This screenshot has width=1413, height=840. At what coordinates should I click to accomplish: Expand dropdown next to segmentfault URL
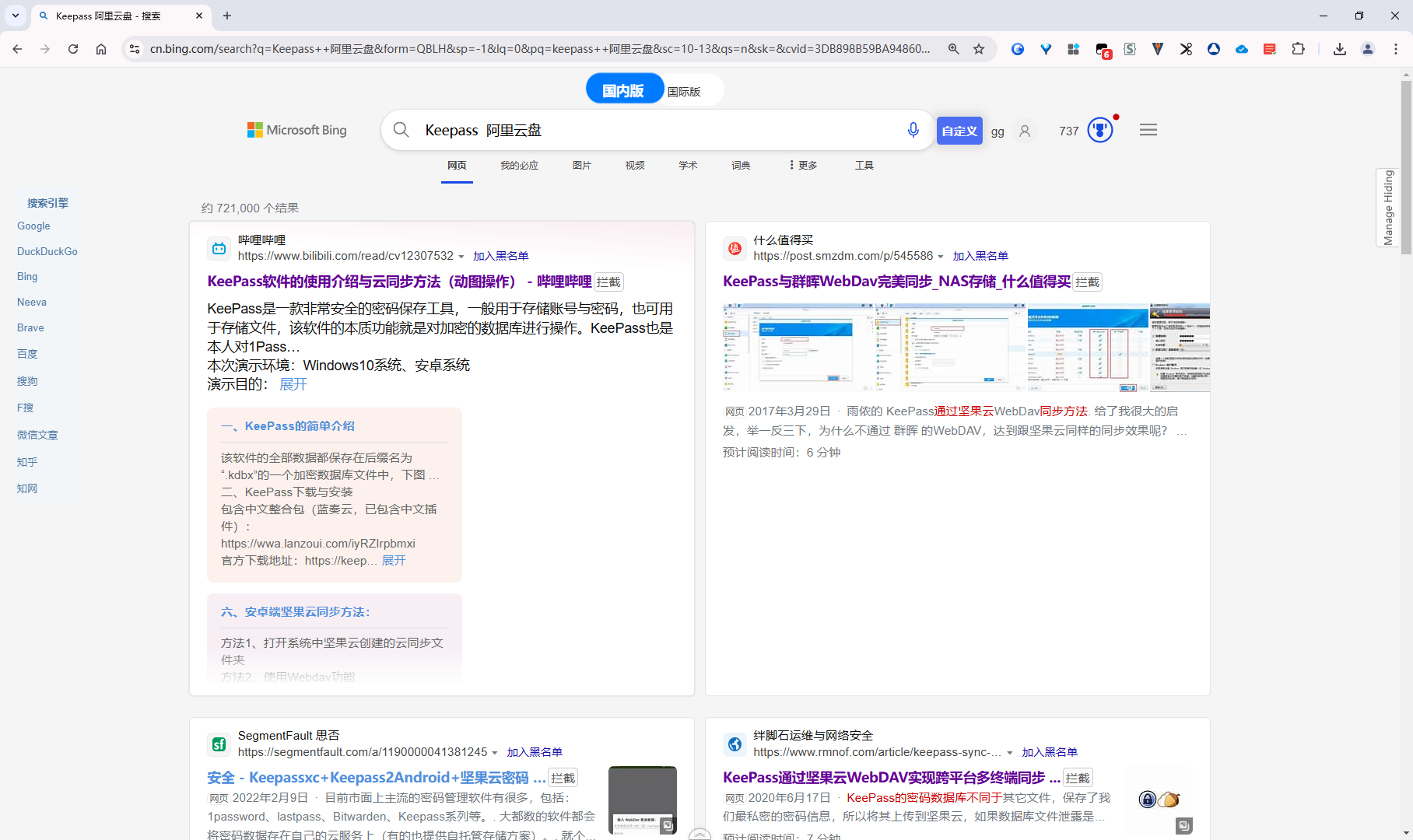495,753
